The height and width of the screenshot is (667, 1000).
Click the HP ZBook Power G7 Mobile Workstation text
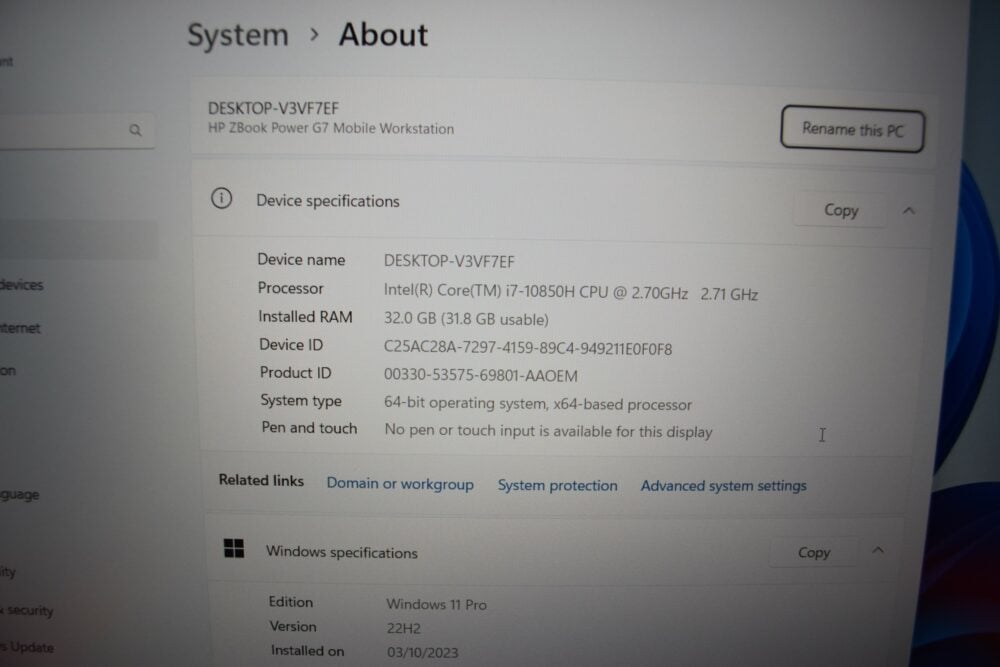coord(331,128)
